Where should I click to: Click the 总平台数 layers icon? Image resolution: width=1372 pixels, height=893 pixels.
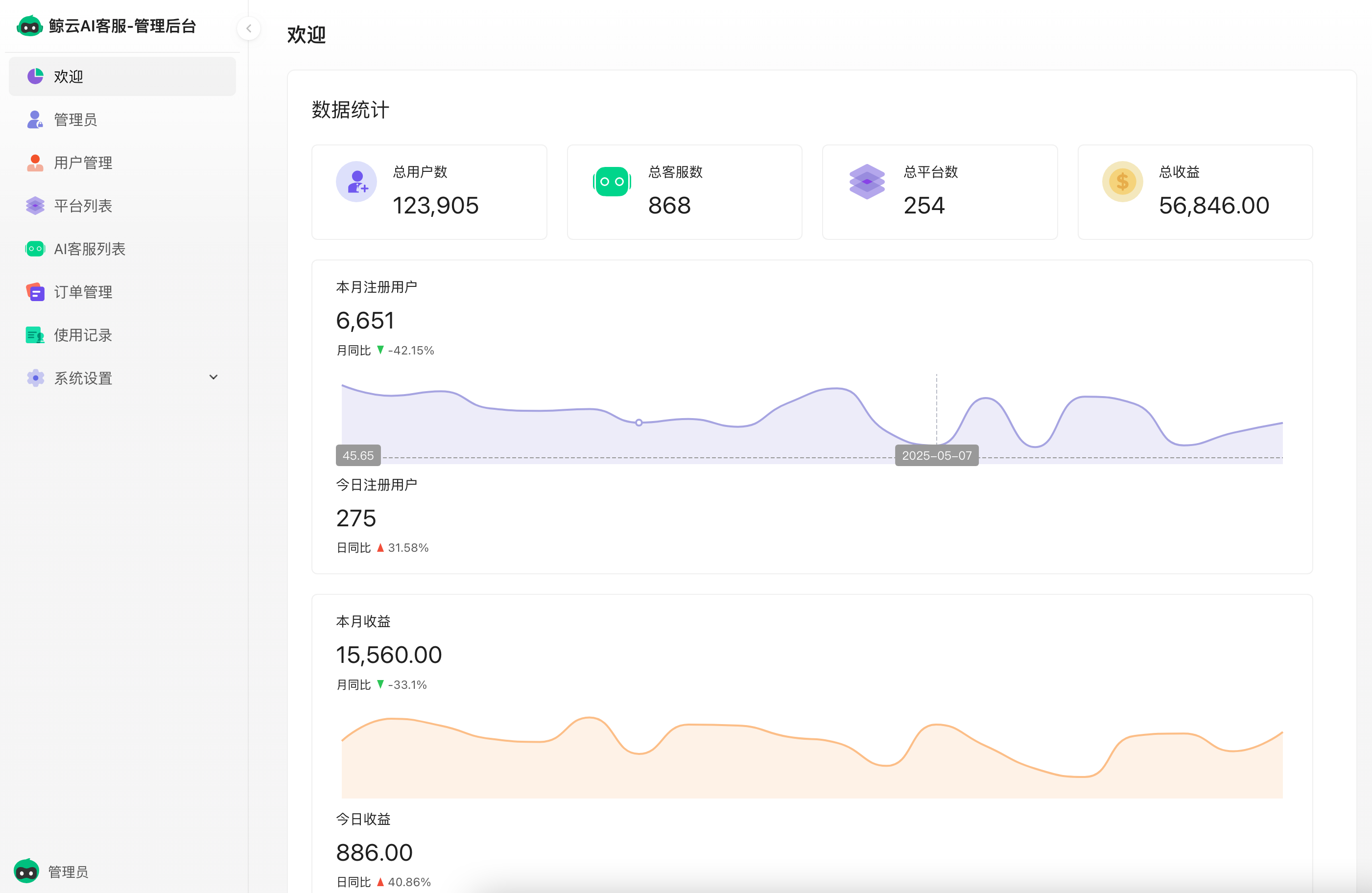click(x=866, y=182)
